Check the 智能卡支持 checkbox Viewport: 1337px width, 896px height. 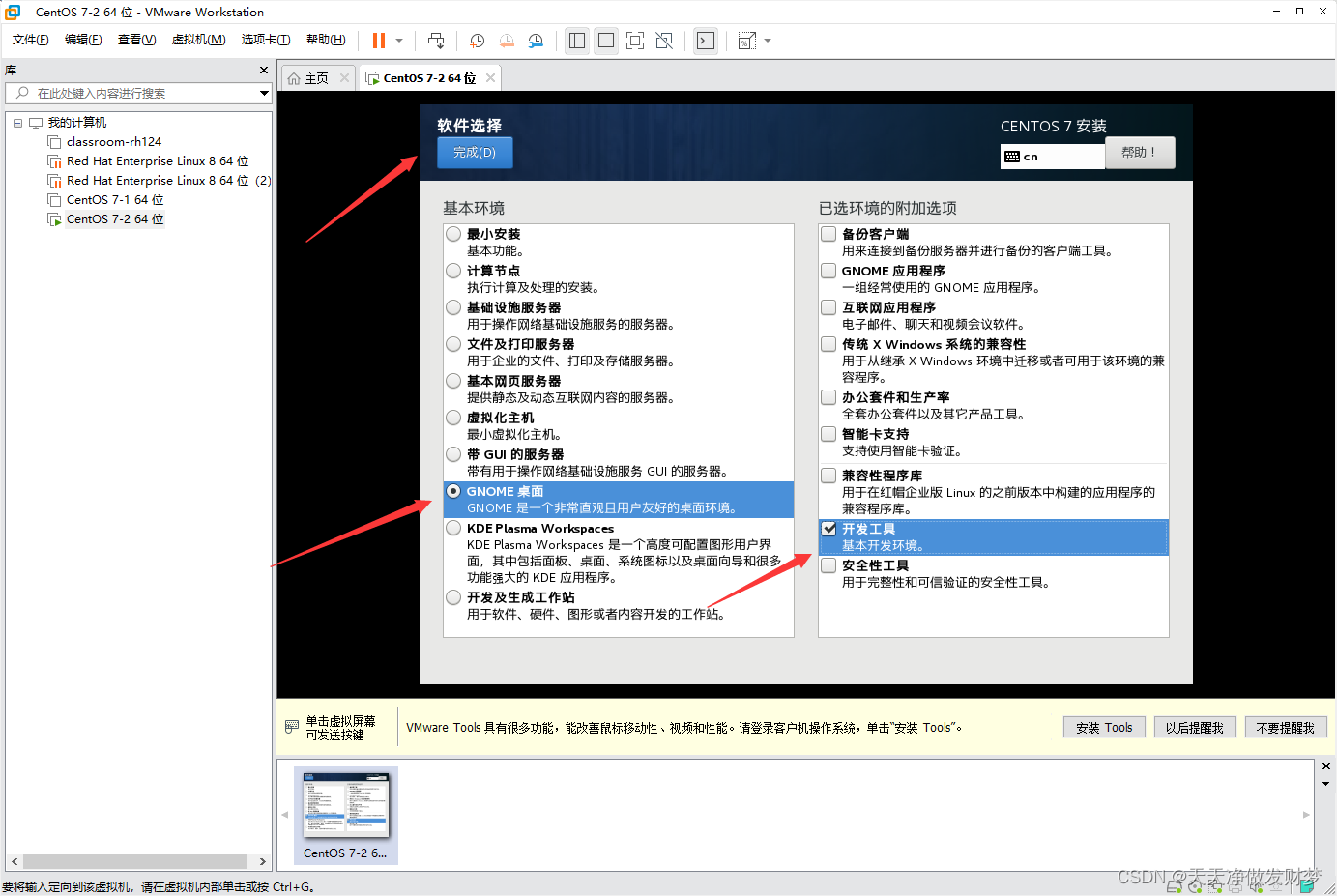tap(828, 434)
